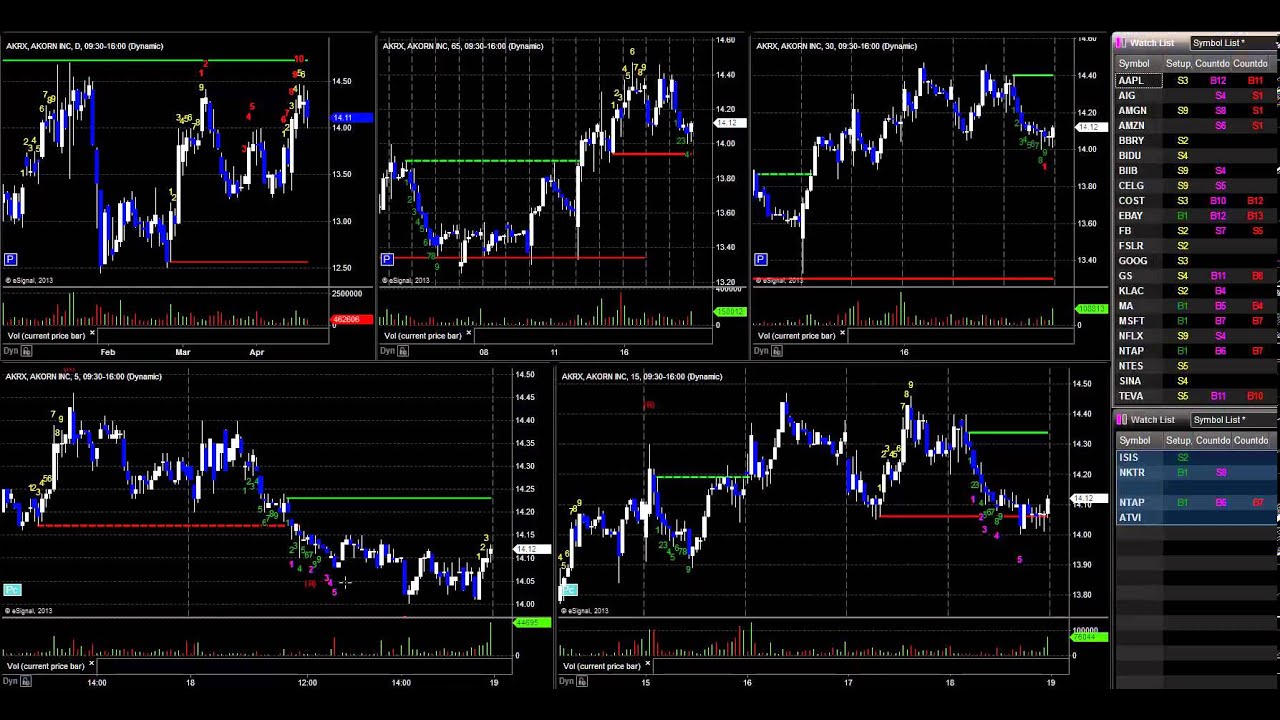Close the Vol study on the 65-minute chart
1280x720 pixels.
469,334
